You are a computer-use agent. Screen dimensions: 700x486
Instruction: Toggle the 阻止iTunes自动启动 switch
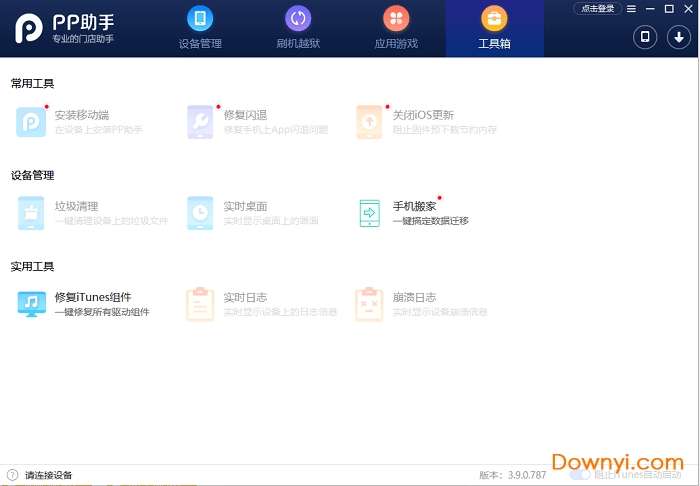coord(580,475)
